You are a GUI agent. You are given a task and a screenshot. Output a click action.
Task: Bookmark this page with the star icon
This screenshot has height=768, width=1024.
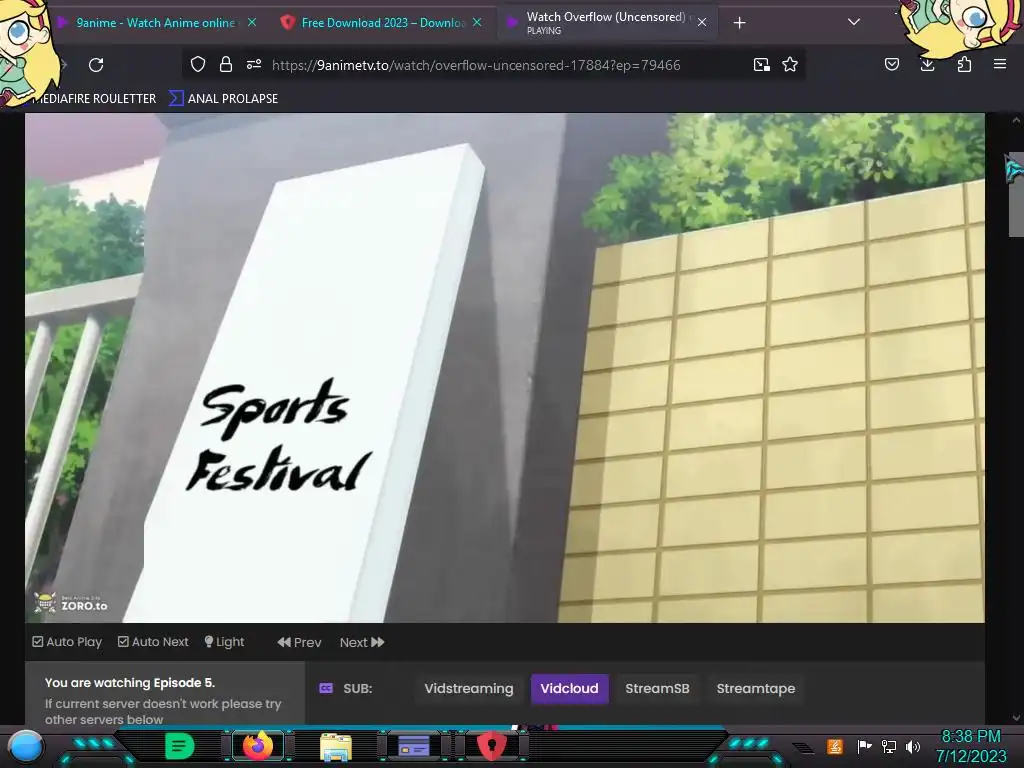[x=790, y=64]
